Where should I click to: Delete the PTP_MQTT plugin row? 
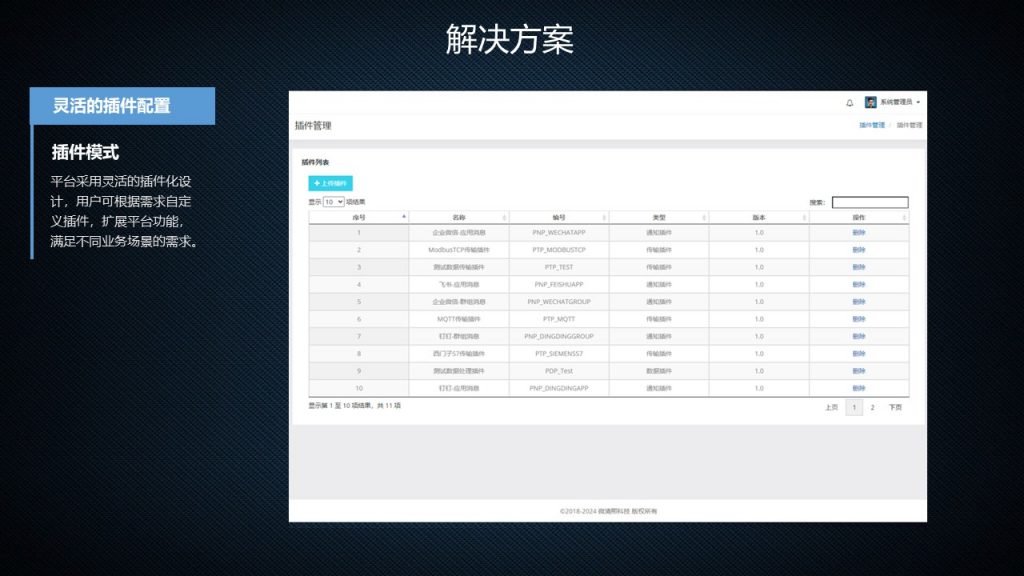[858, 319]
